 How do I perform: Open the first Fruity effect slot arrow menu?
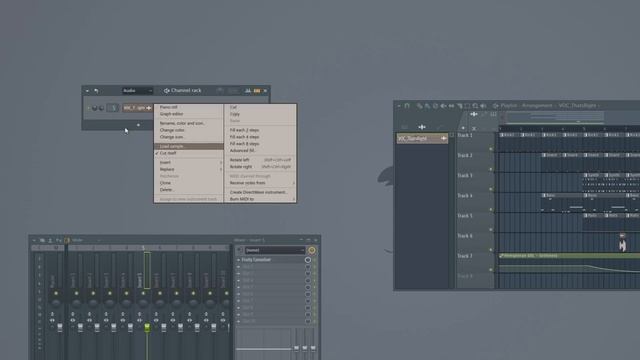[x=239, y=260]
